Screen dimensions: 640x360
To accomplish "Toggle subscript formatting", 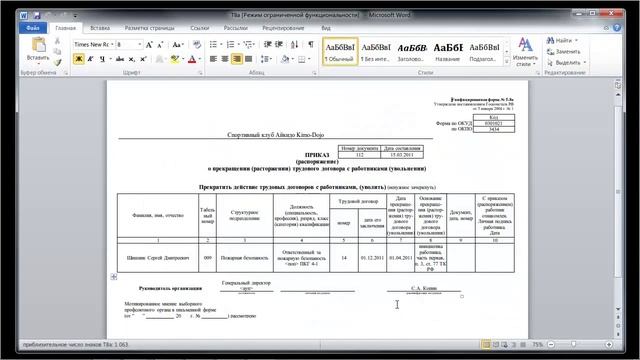I will (131, 59).
